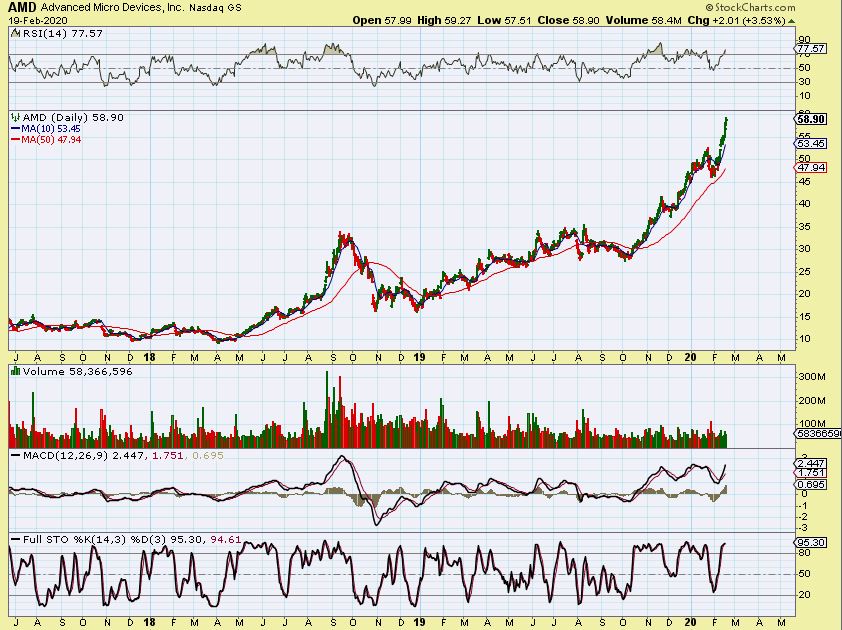Click the High 59.27 value
This screenshot has height=630, width=842.
tap(444, 20)
